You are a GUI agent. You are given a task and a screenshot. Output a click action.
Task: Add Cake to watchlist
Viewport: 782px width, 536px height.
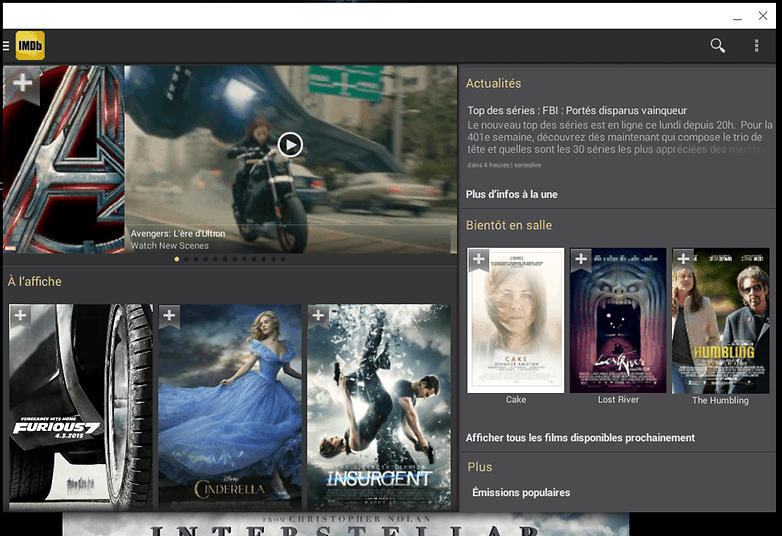(479, 259)
